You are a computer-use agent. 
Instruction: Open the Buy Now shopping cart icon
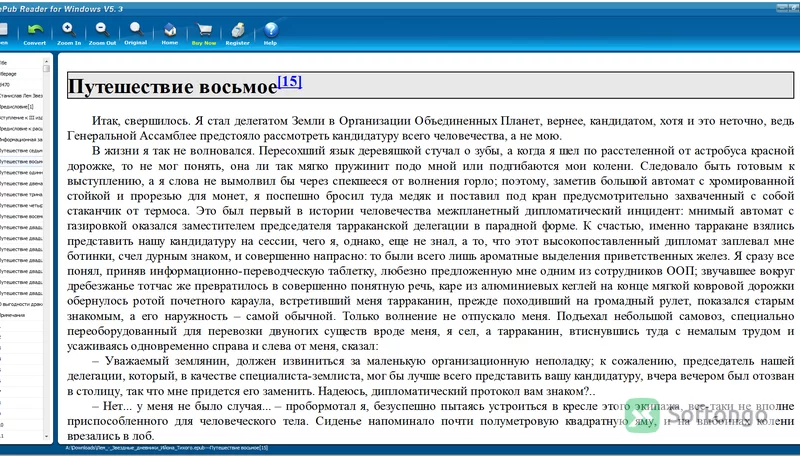[204, 34]
